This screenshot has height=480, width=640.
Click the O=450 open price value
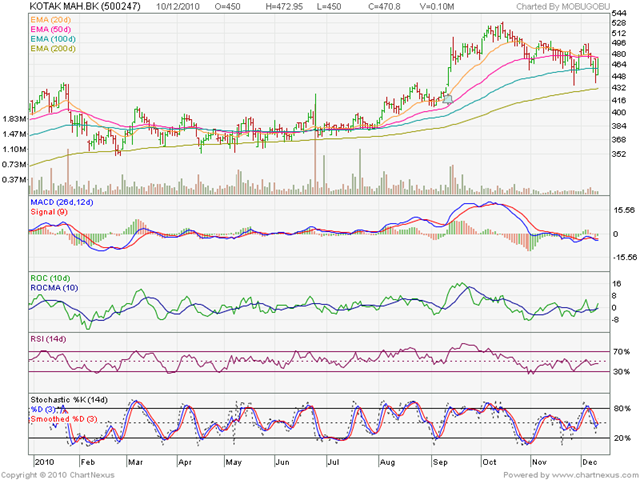227,7
